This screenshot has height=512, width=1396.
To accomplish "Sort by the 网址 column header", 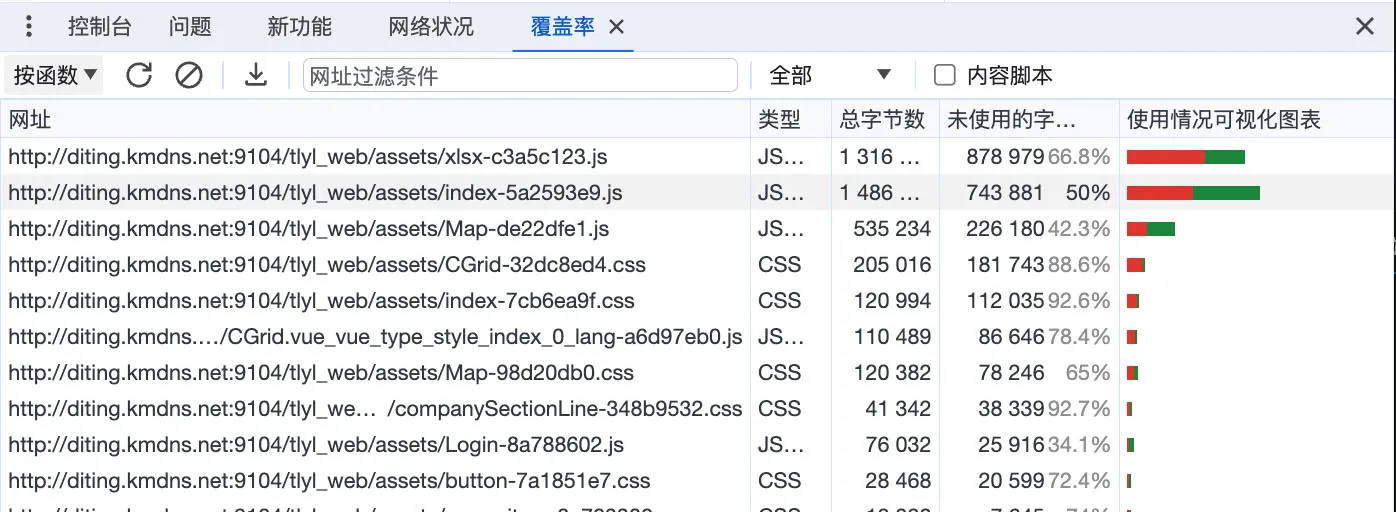I will [x=30, y=120].
